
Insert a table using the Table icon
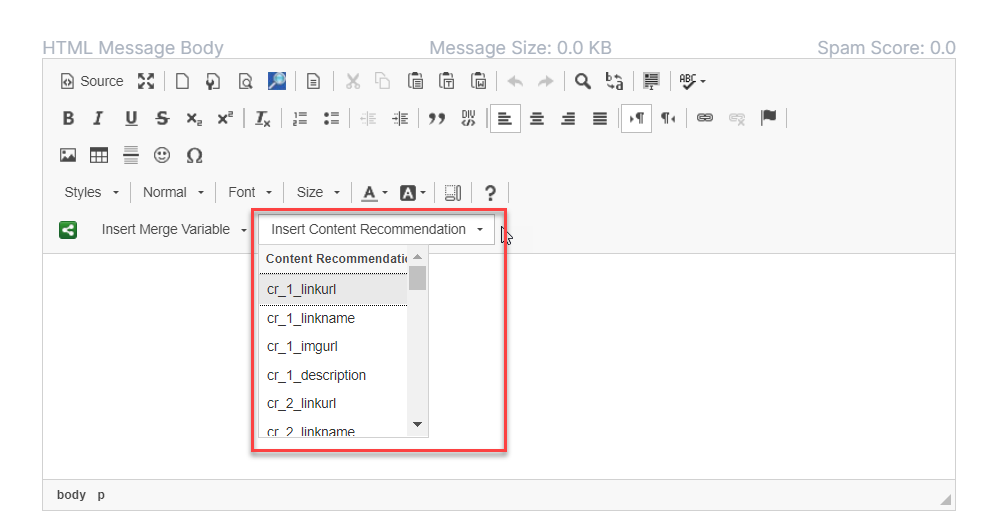click(x=99, y=155)
